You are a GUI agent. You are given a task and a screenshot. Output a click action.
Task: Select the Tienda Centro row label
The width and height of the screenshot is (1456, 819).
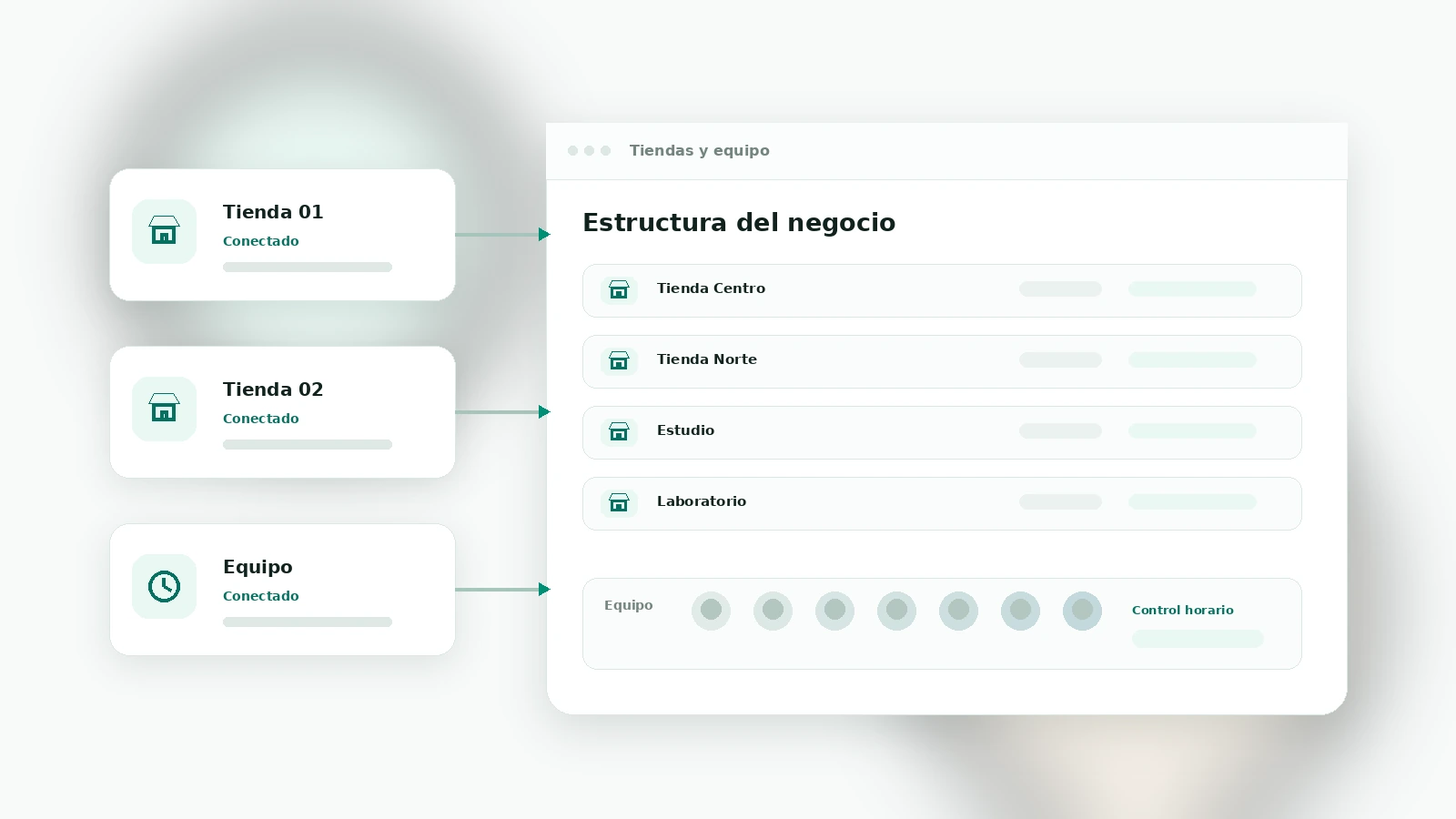coord(711,288)
